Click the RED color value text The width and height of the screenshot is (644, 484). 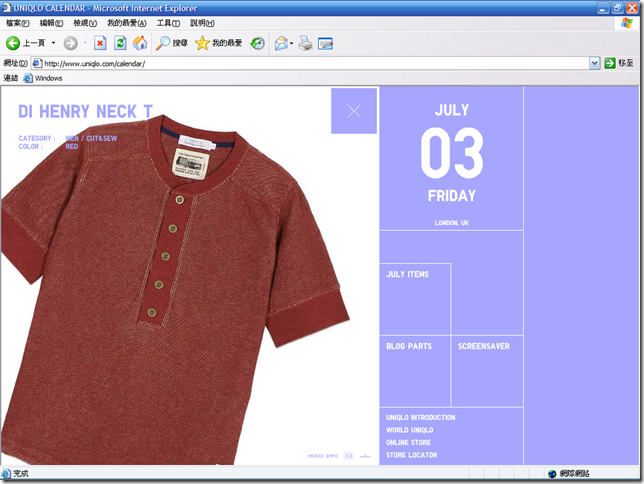(x=71, y=147)
